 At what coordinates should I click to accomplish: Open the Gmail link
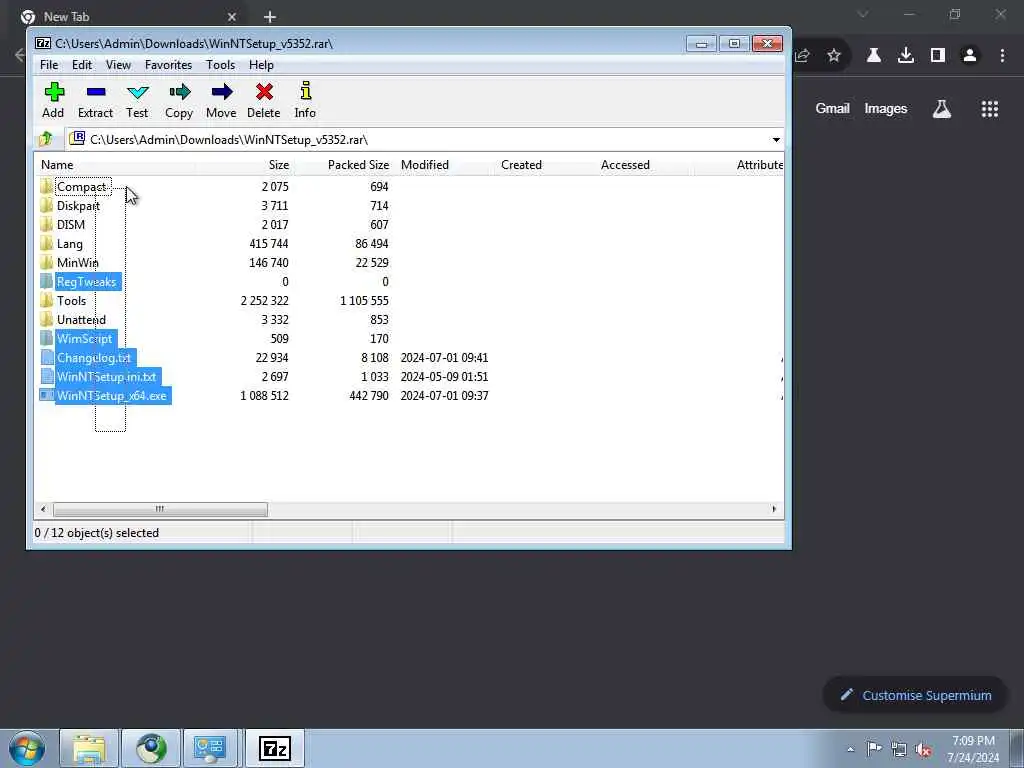832,108
